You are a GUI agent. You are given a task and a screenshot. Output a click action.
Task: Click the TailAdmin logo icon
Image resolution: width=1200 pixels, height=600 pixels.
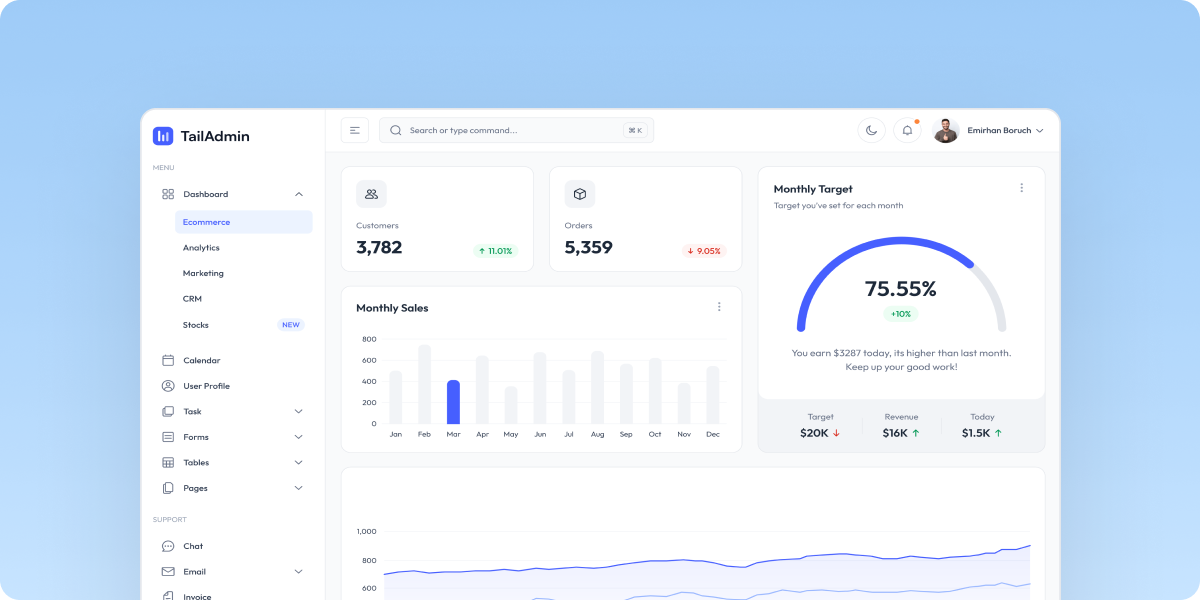point(162,135)
